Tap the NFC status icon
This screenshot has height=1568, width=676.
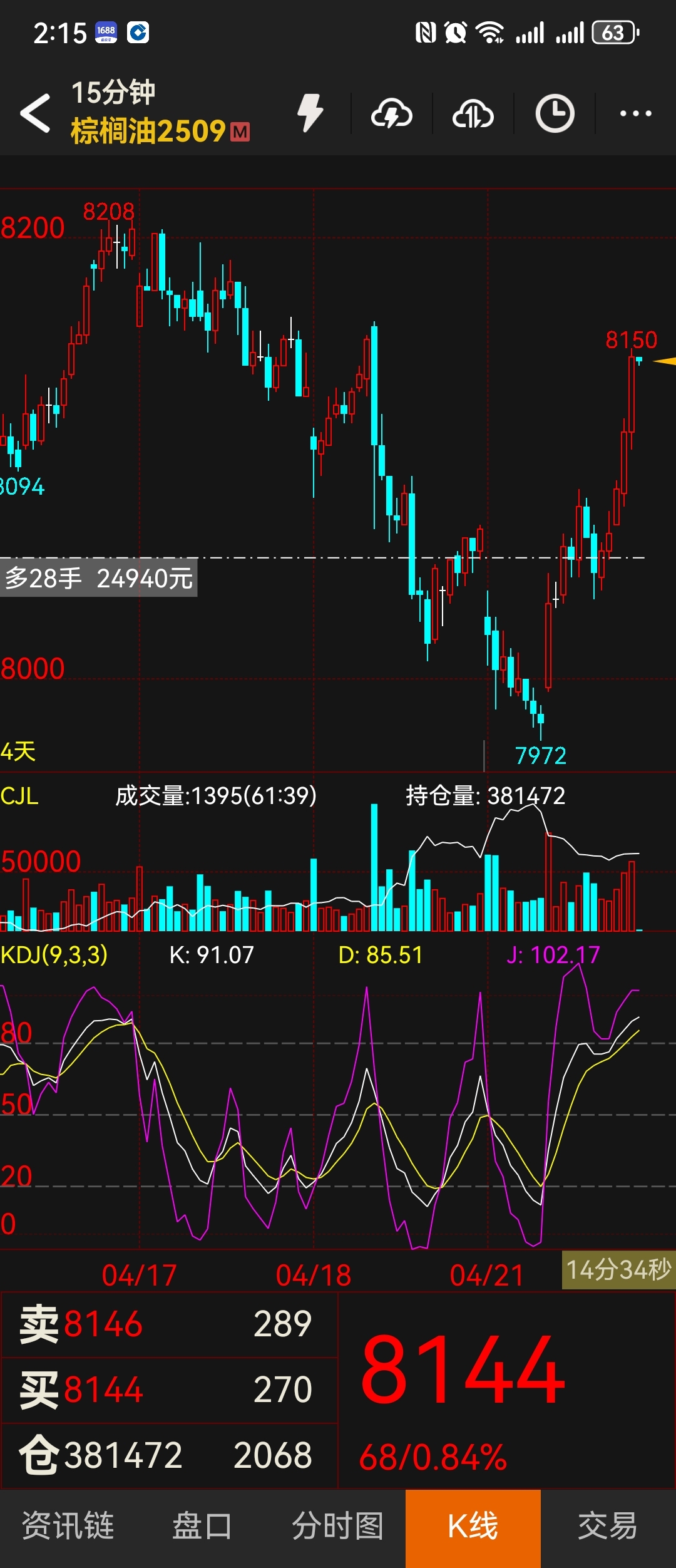pos(426,33)
